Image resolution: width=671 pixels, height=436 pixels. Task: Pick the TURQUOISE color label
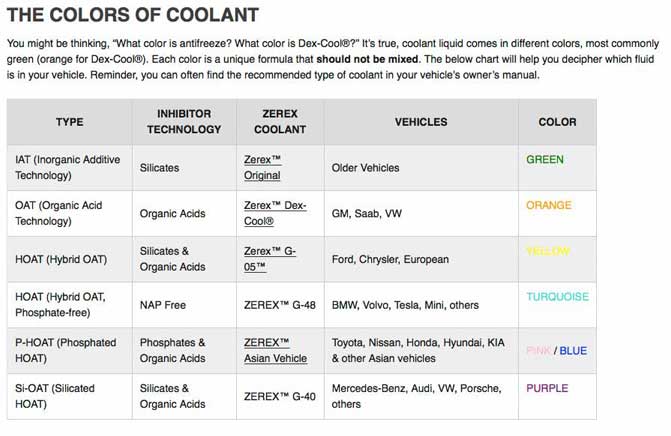pyautogui.click(x=557, y=297)
